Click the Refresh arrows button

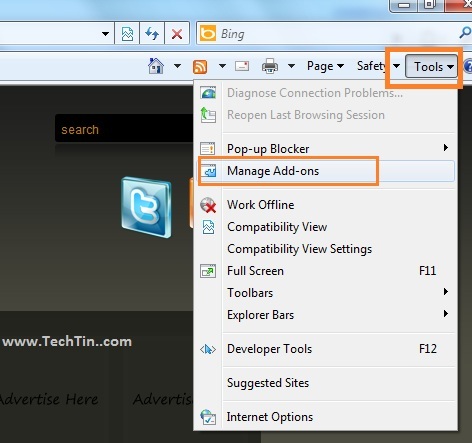(152, 33)
